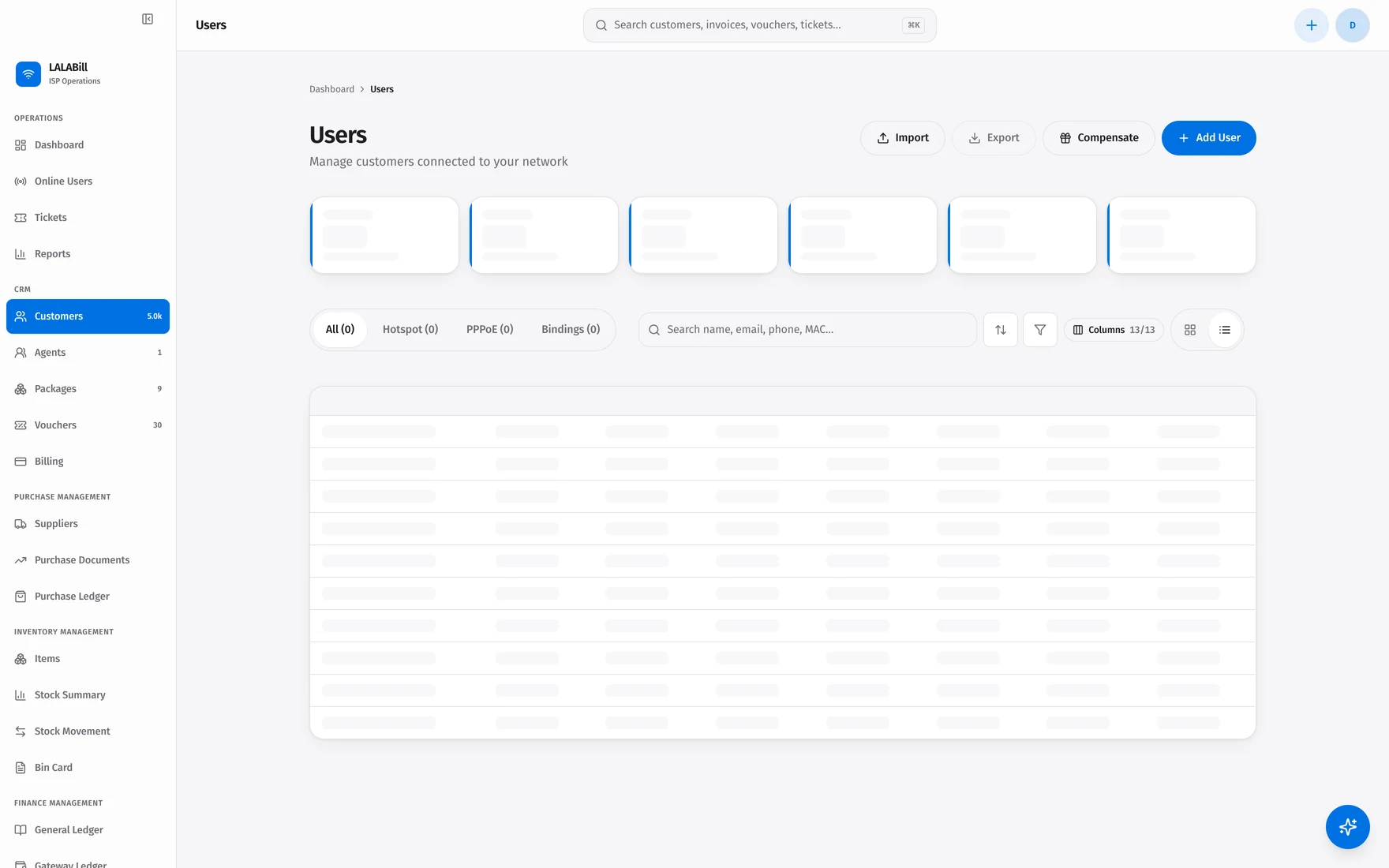Click the Users breadcrumb text

point(382,89)
